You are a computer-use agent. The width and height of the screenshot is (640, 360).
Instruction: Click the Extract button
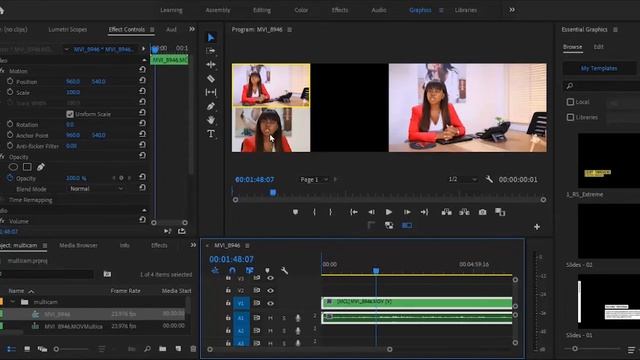(x=464, y=212)
